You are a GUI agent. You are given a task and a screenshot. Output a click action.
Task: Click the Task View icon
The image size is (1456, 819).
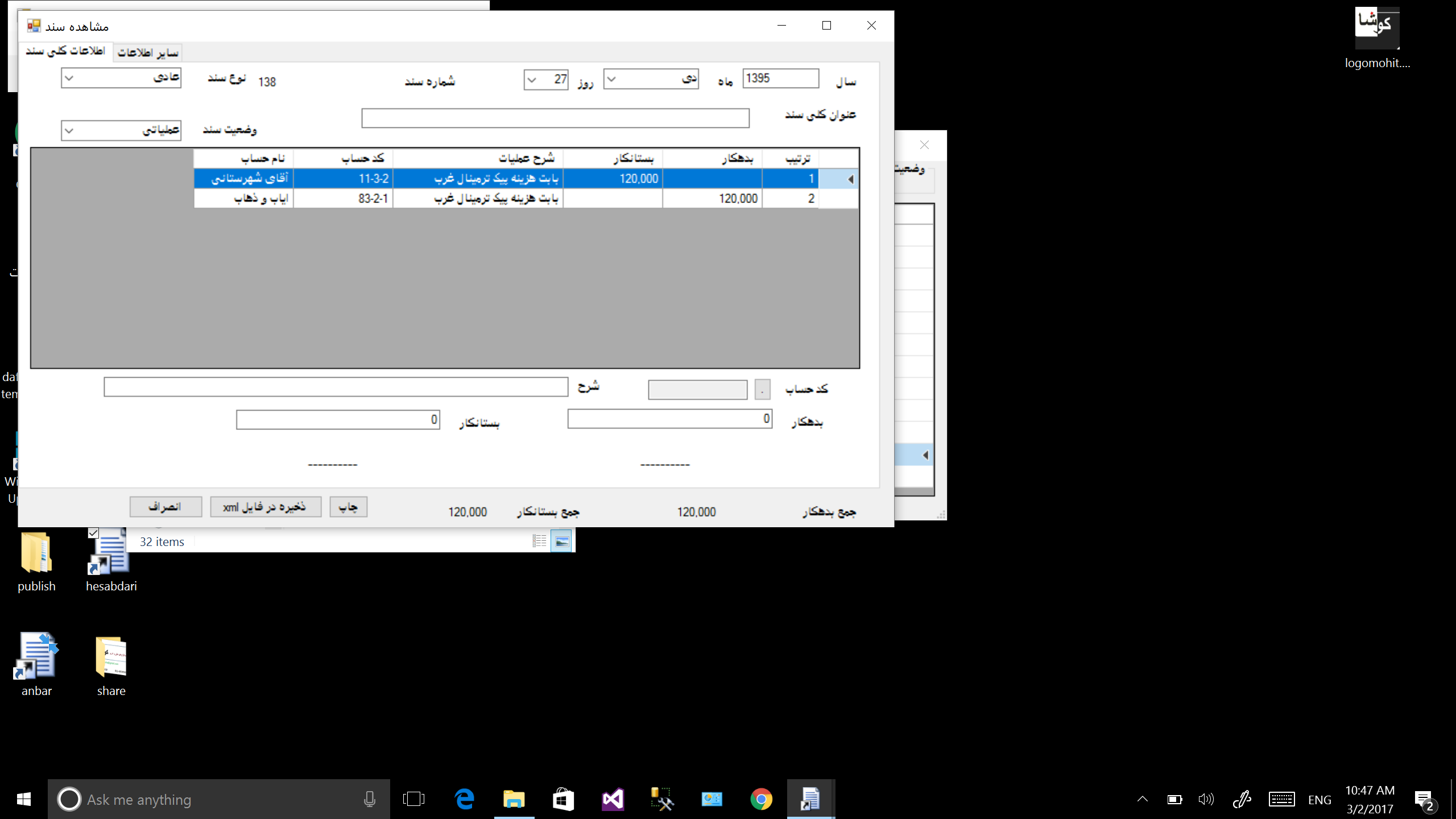(413, 799)
